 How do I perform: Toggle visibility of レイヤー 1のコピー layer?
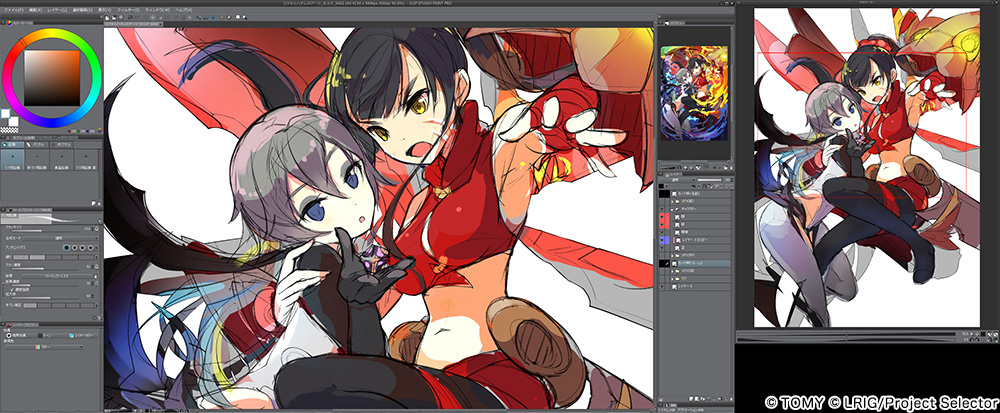[x=662, y=240]
